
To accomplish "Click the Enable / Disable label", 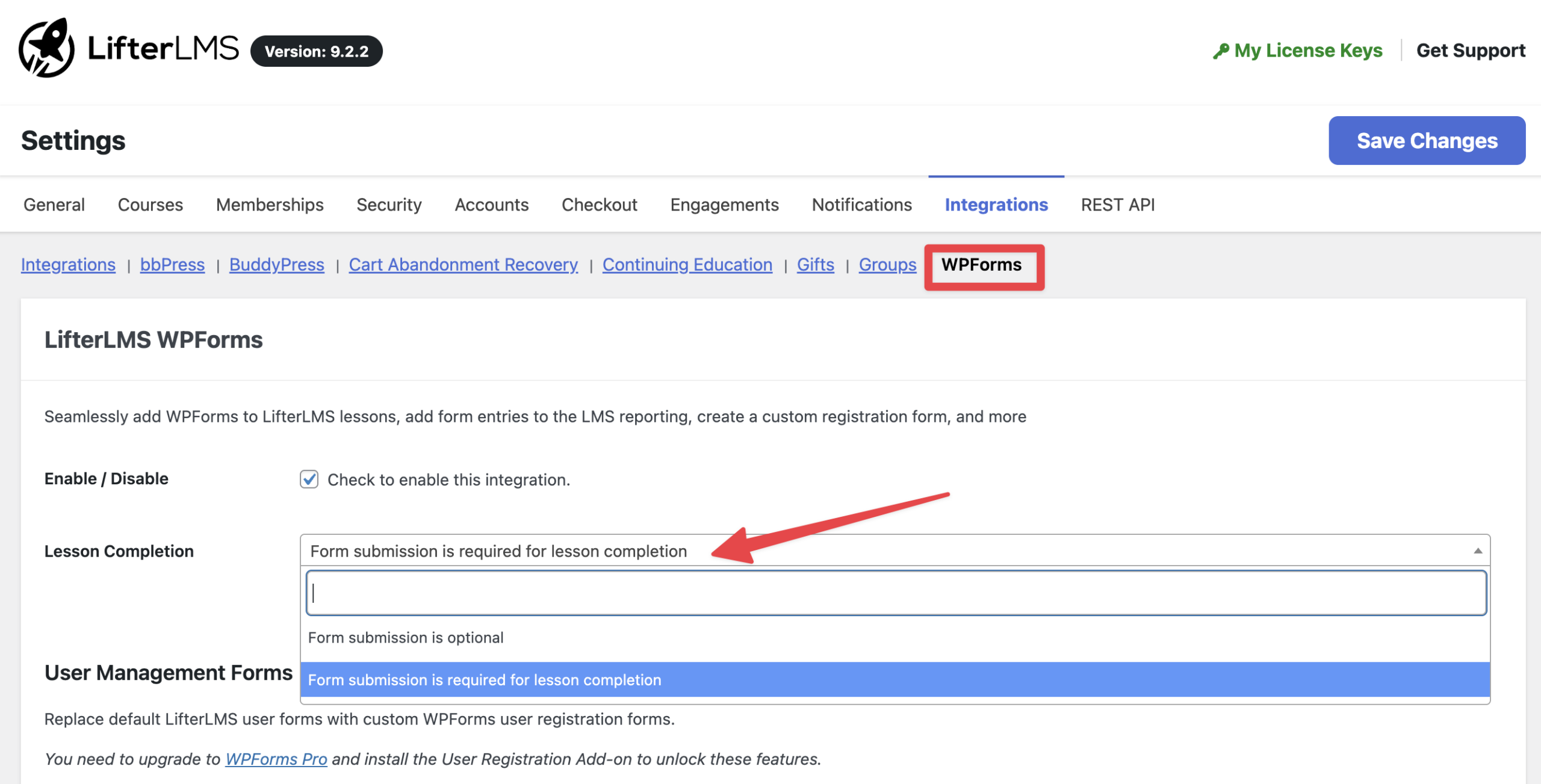I will (x=106, y=479).
